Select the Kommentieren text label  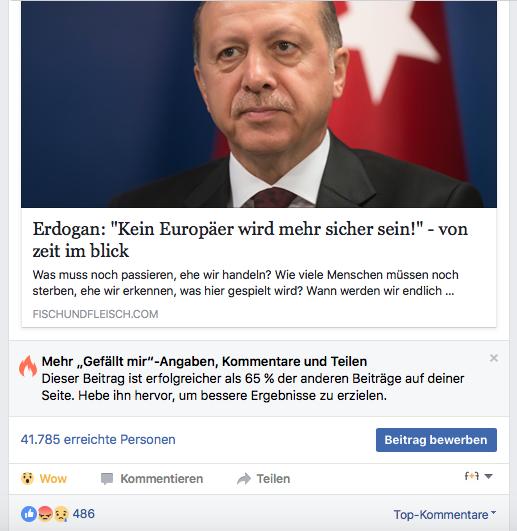coord(161,479)
